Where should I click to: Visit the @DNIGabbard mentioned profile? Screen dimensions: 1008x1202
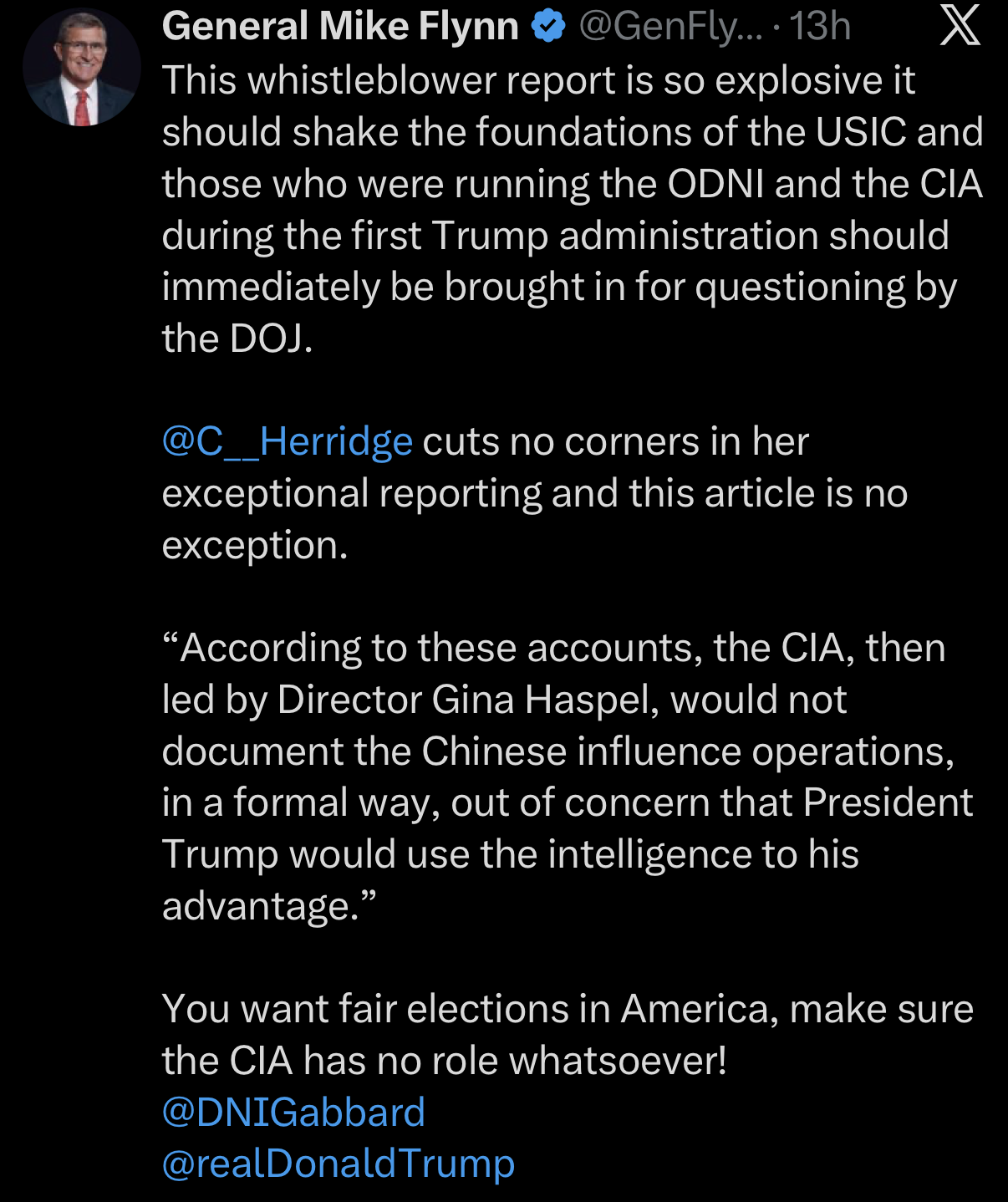coord(293,1113)
